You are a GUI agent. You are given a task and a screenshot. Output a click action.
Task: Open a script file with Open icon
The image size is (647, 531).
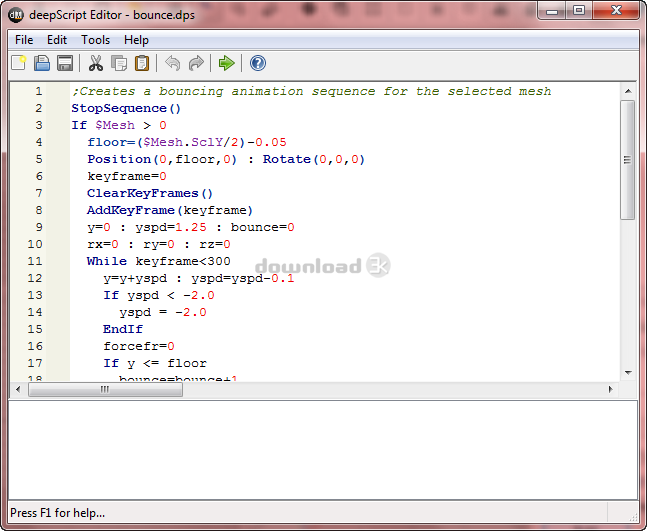[x=42, y=63]
